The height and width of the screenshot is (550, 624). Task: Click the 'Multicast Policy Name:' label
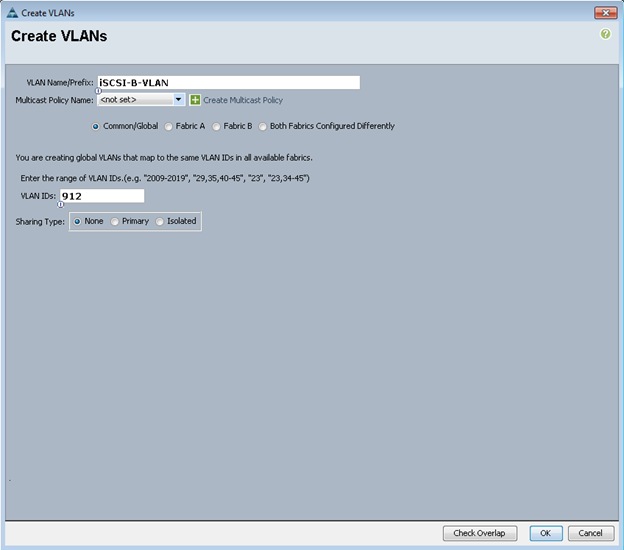point(55,100)
